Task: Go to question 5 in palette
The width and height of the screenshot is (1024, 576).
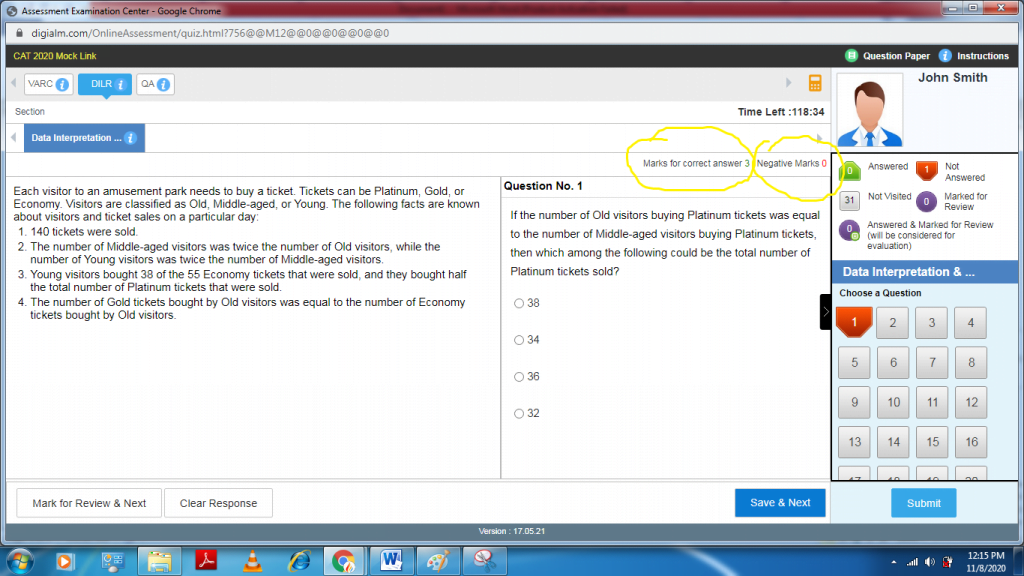Action: coord(854,362)
